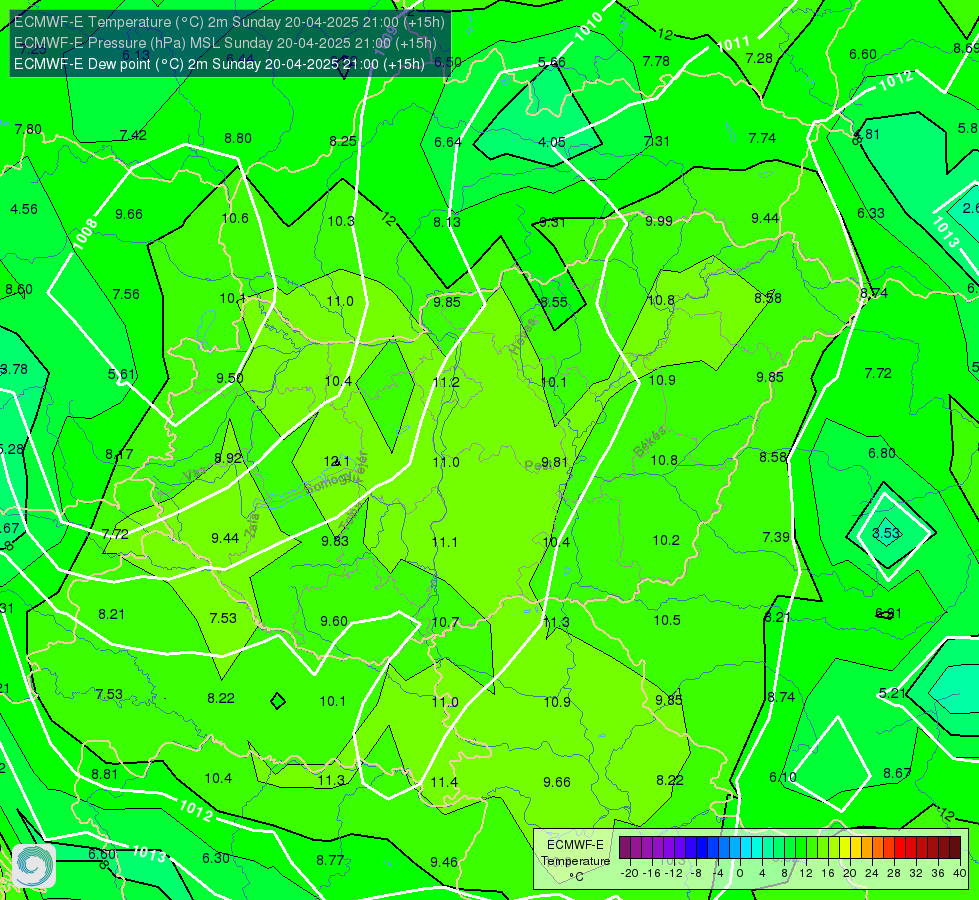Viewport: 979px width, 900px height.
Task: Click the 7.56 temperature value
Action: (126, 294)
